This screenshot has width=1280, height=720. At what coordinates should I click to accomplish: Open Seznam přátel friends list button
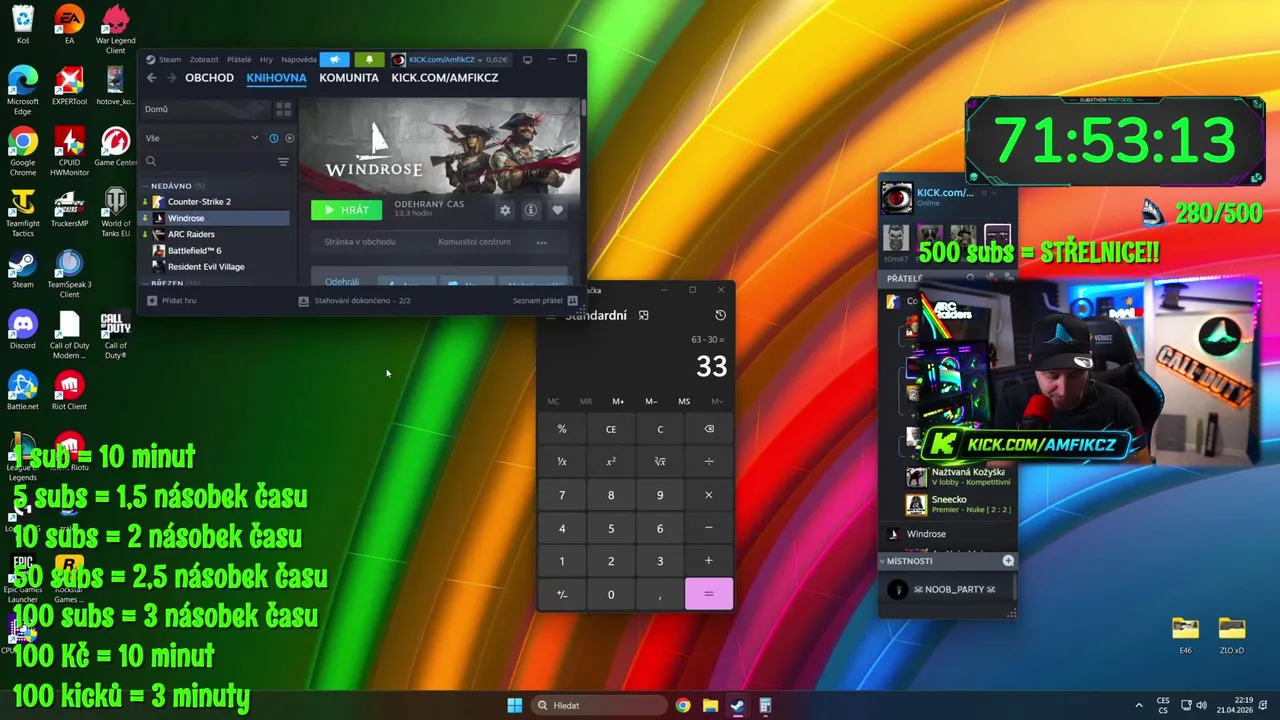[545, 300]
